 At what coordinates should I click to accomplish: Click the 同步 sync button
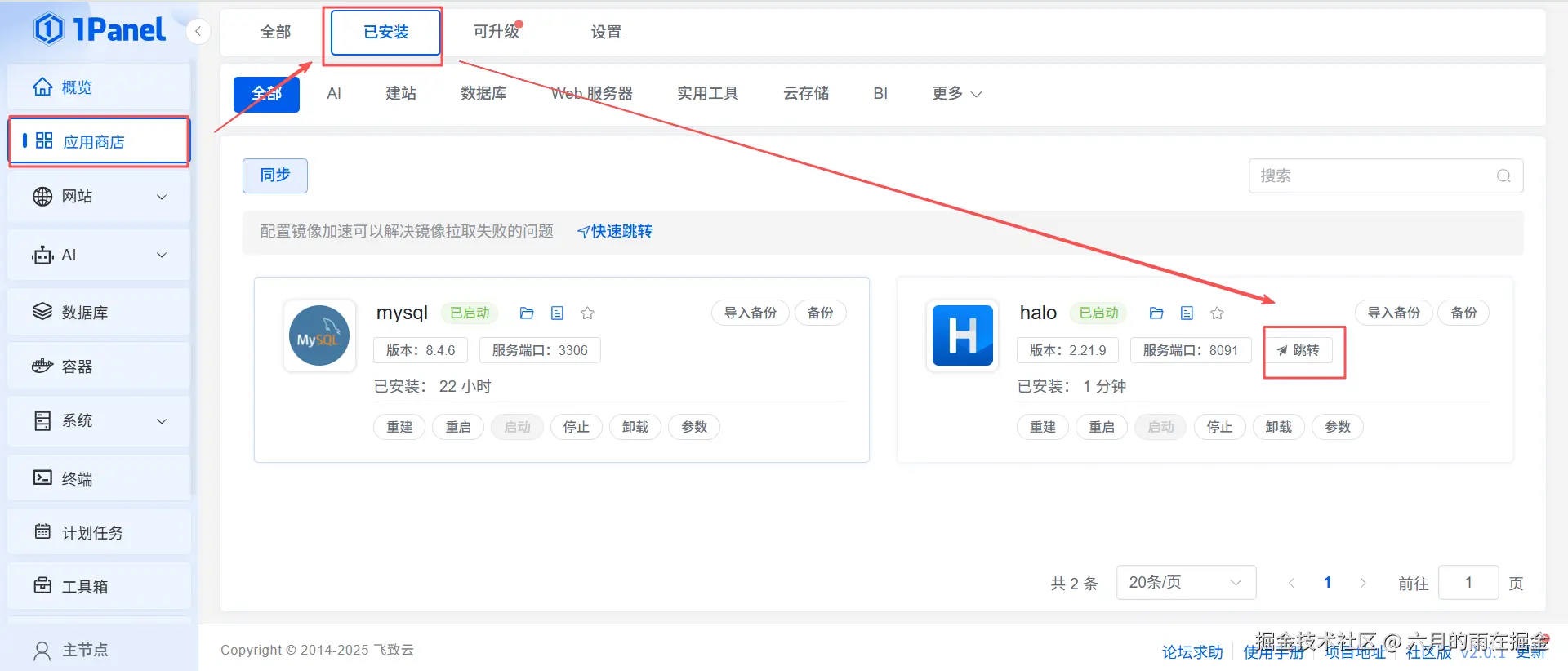tap(275, 176)
